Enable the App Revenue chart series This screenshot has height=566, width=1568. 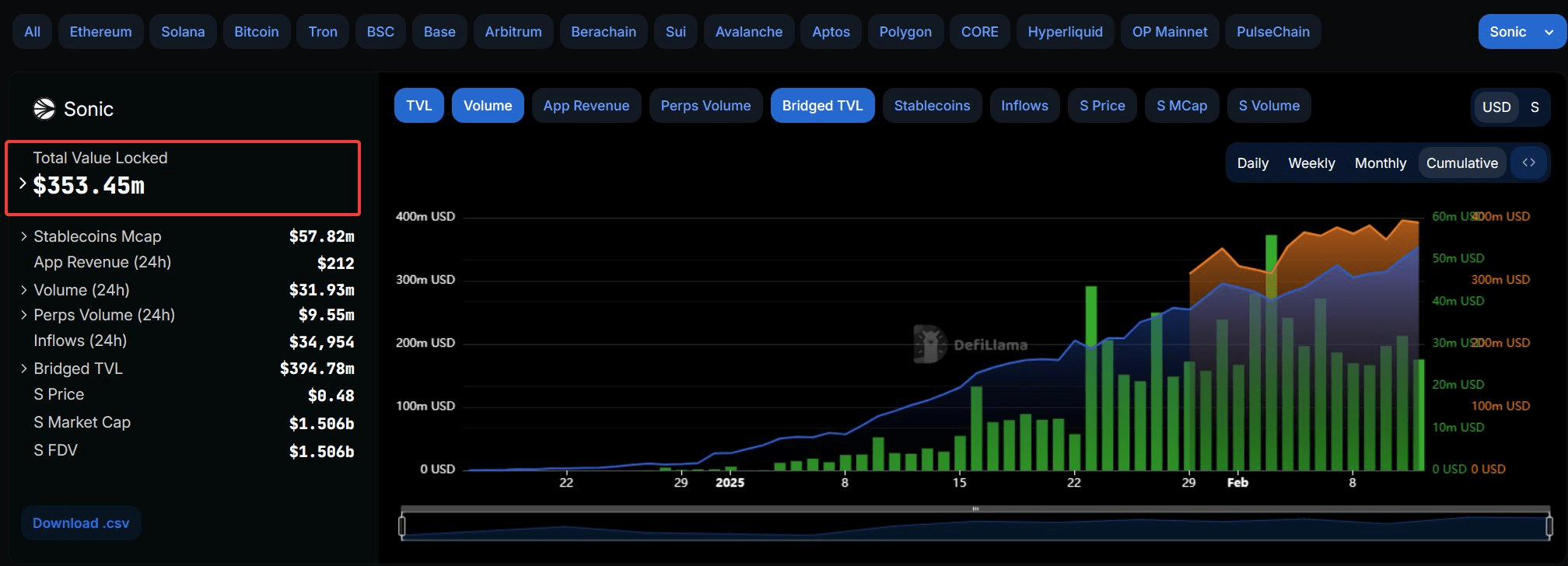click(x=586, y=106)
